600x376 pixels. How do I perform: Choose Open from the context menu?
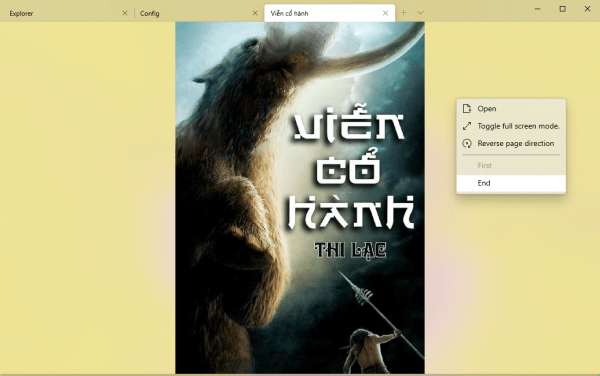[x=511, y=109]
